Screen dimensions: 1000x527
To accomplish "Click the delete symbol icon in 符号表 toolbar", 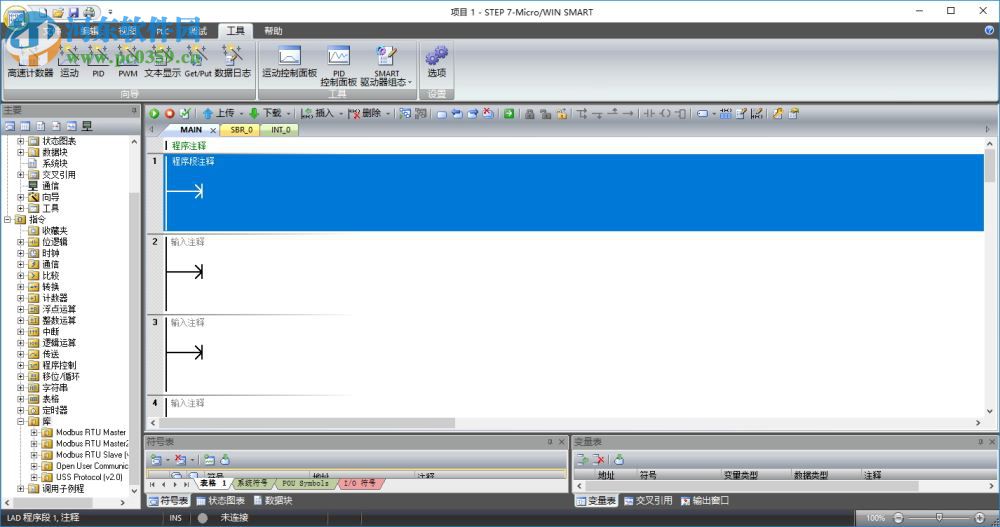I will coord(180,459).
